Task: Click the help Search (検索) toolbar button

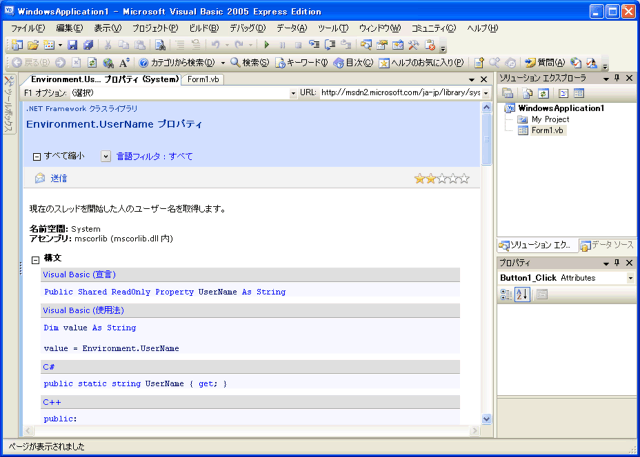Action: [250, 62]
